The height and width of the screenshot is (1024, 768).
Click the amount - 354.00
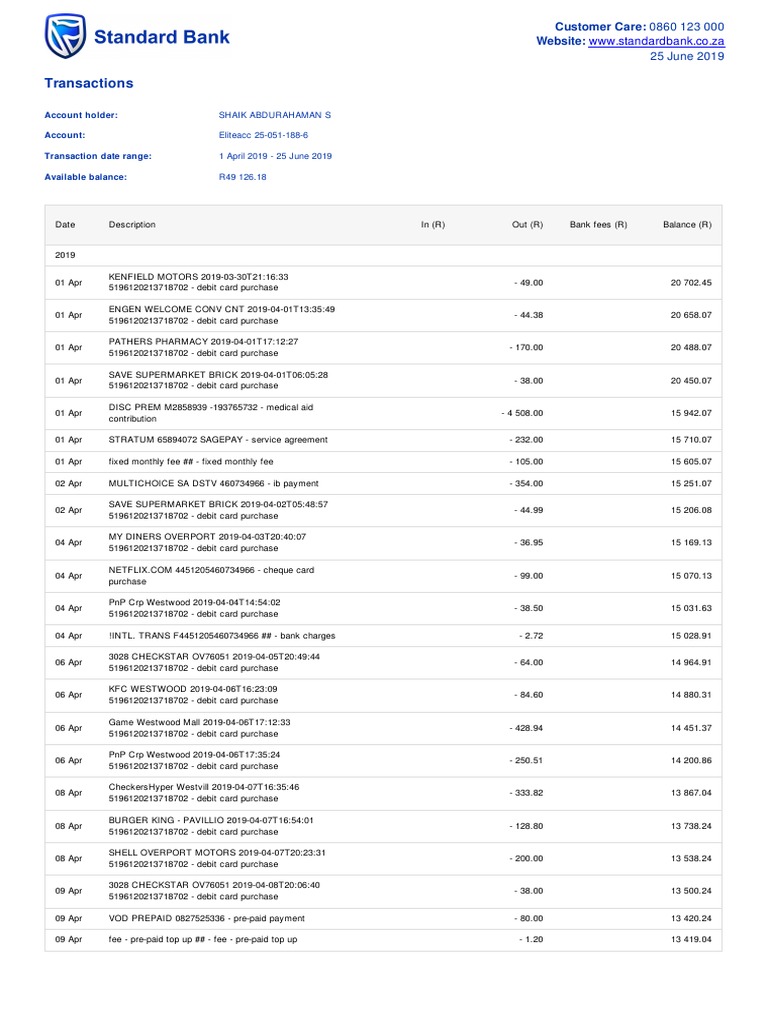pyautogui.click(x=526, y=484)
